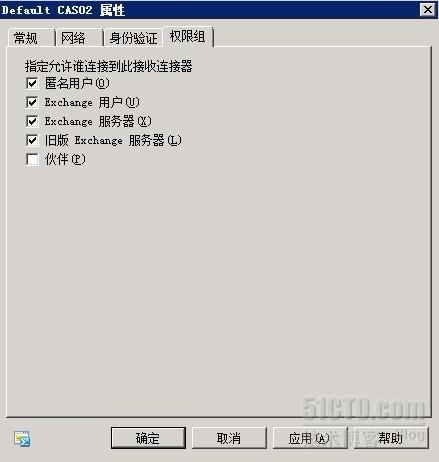This screenshot has height=462, width=439.
Task: Close the Default CAS02 属性 dialog
Action: pyautogui.click(x=428, y=10)
